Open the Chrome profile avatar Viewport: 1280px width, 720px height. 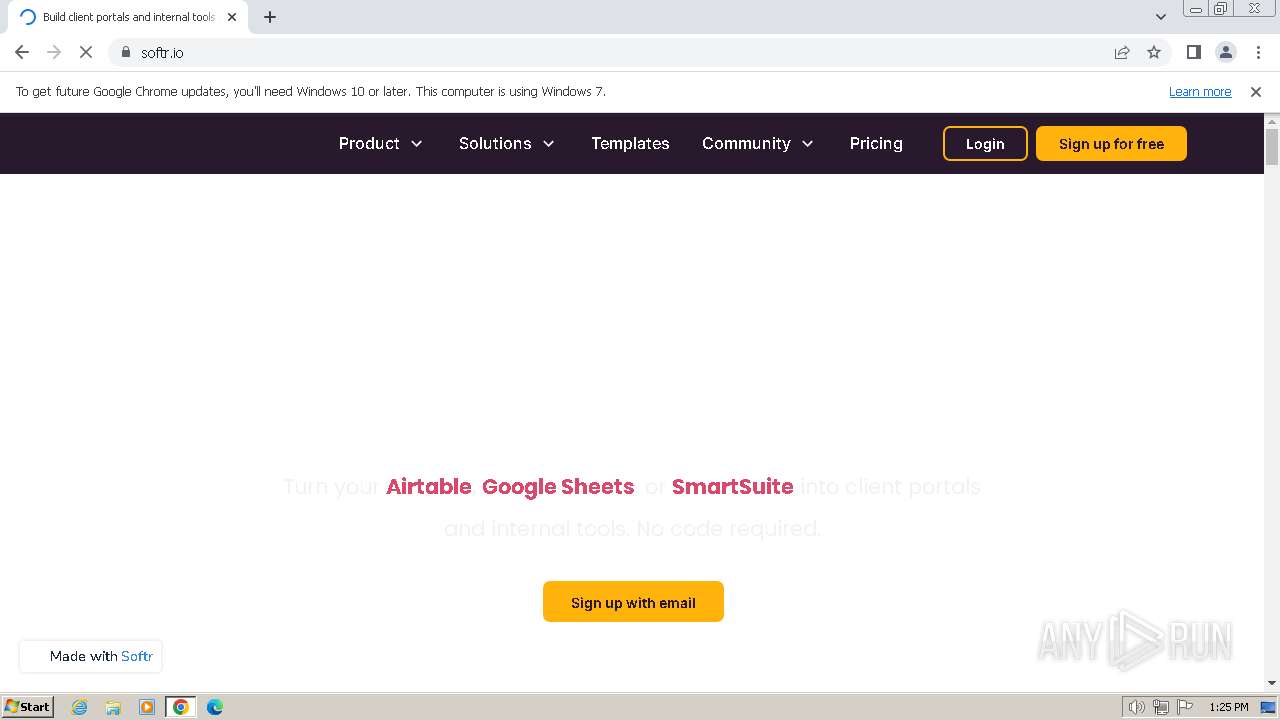click(x=1225, y=52)
